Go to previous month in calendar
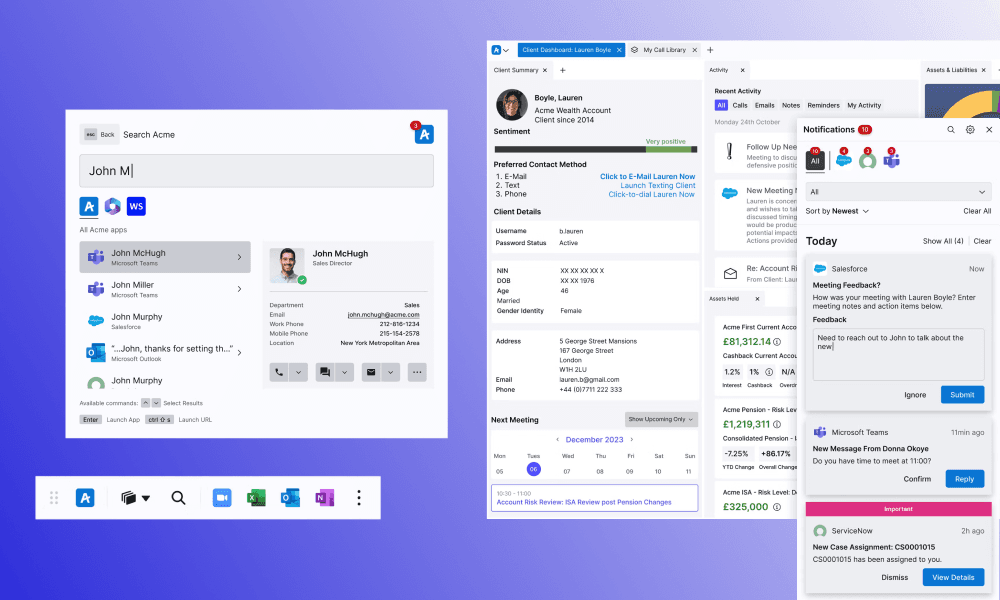Screen dimensions: 1000x600 click(557, 439)
